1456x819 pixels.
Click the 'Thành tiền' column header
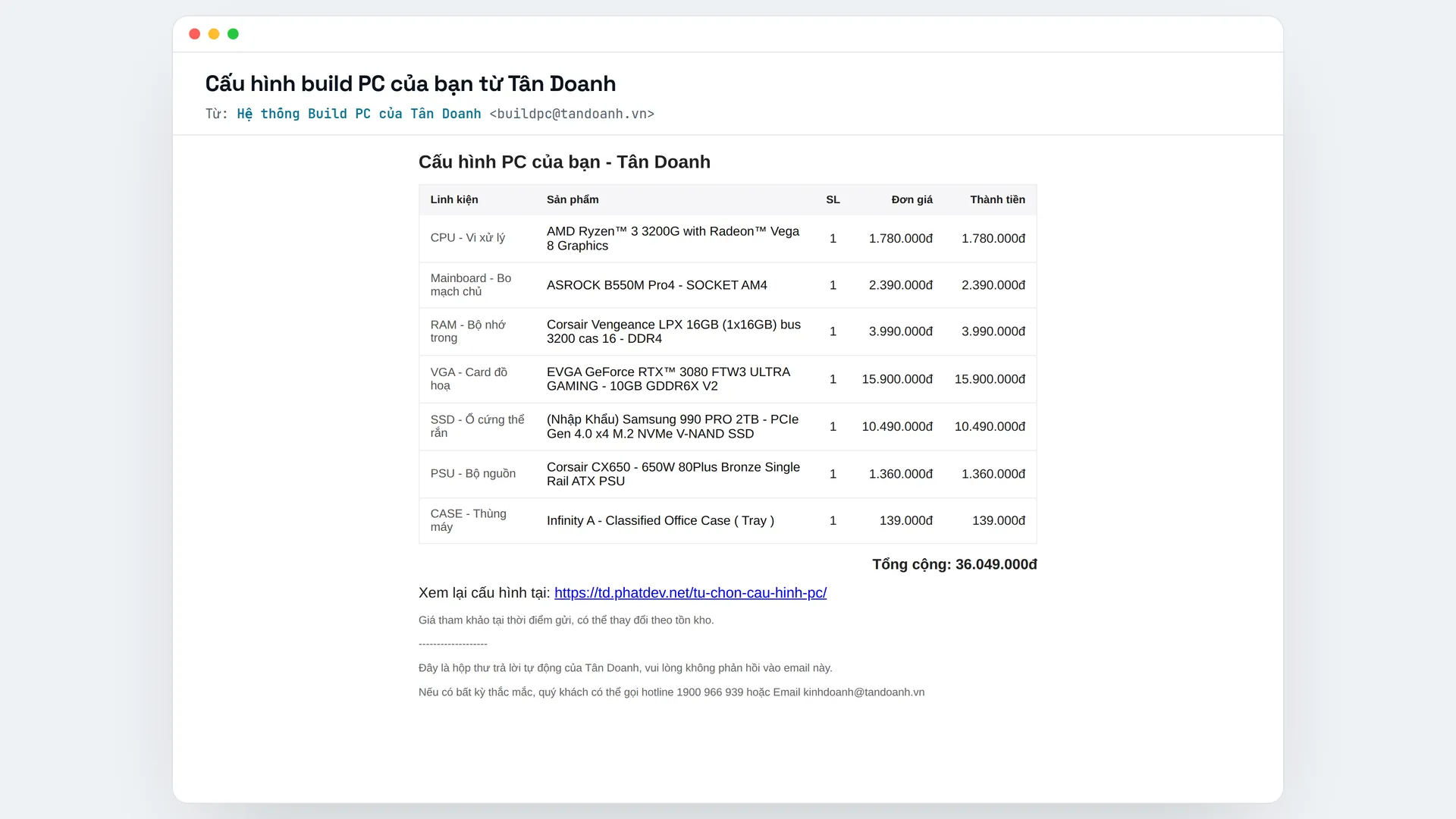pos(997,199)
